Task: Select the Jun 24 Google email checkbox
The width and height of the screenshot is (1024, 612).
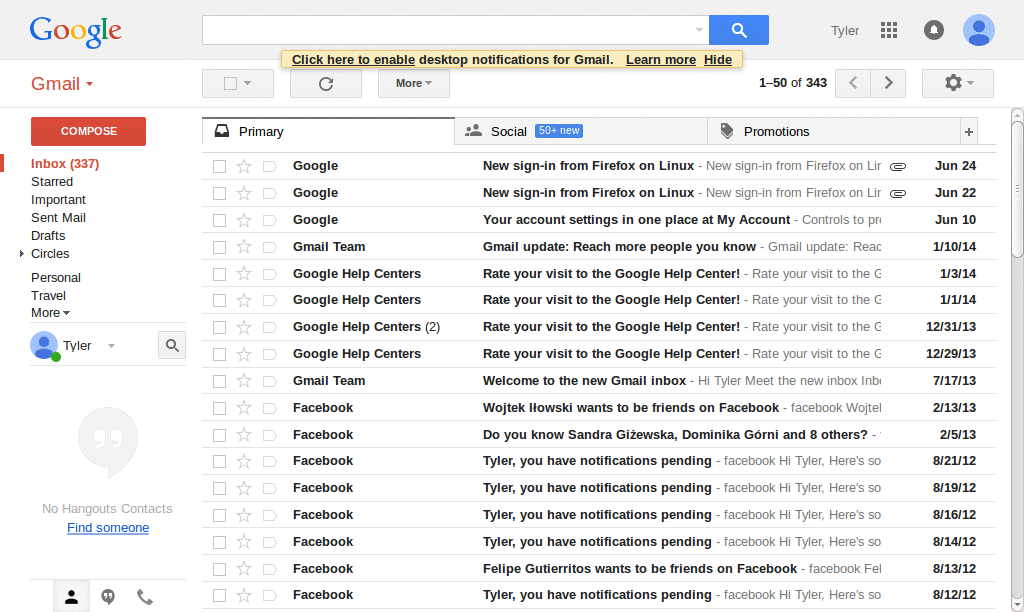Action: click(219, 167)
